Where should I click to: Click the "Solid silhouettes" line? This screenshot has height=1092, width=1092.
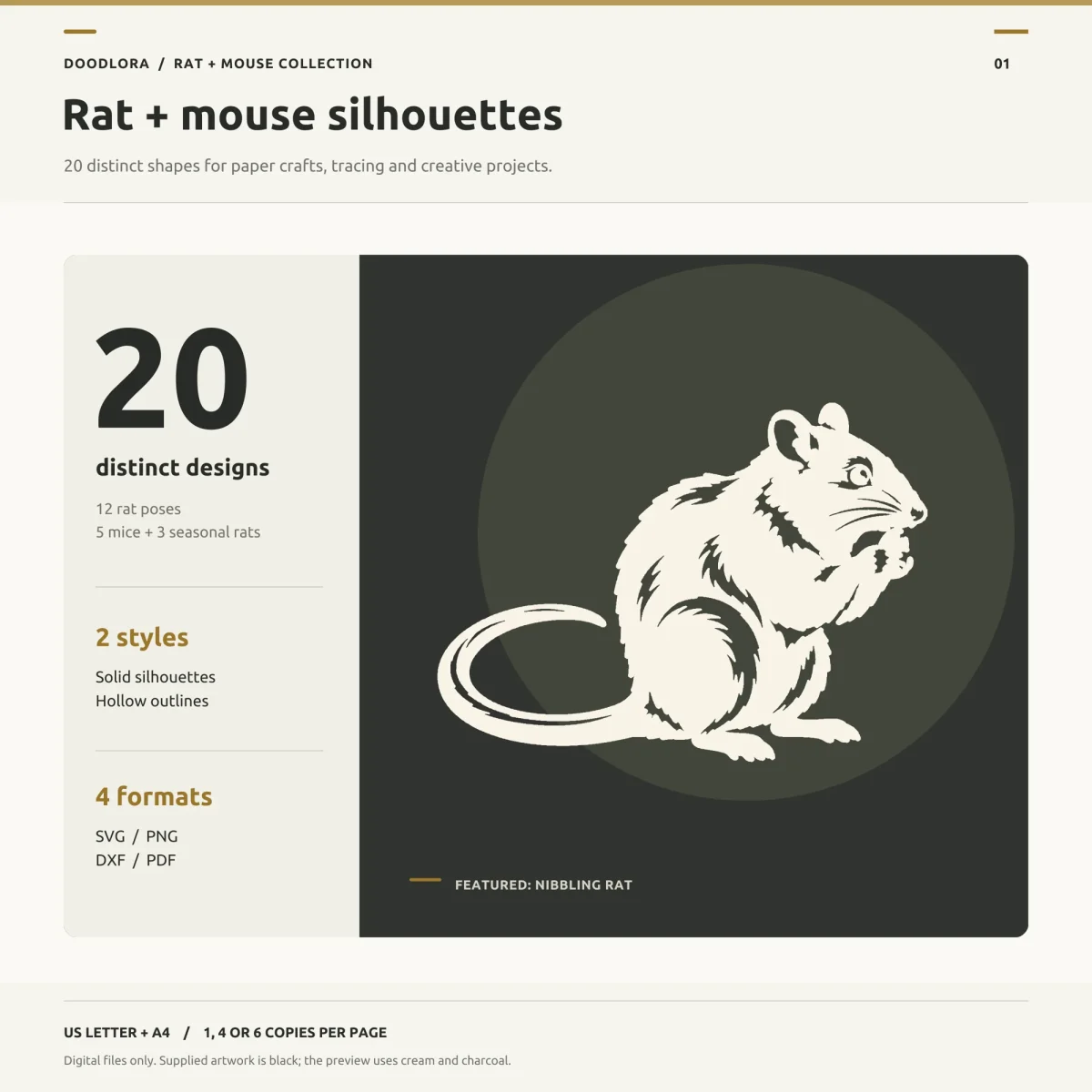tap(156, 677)
